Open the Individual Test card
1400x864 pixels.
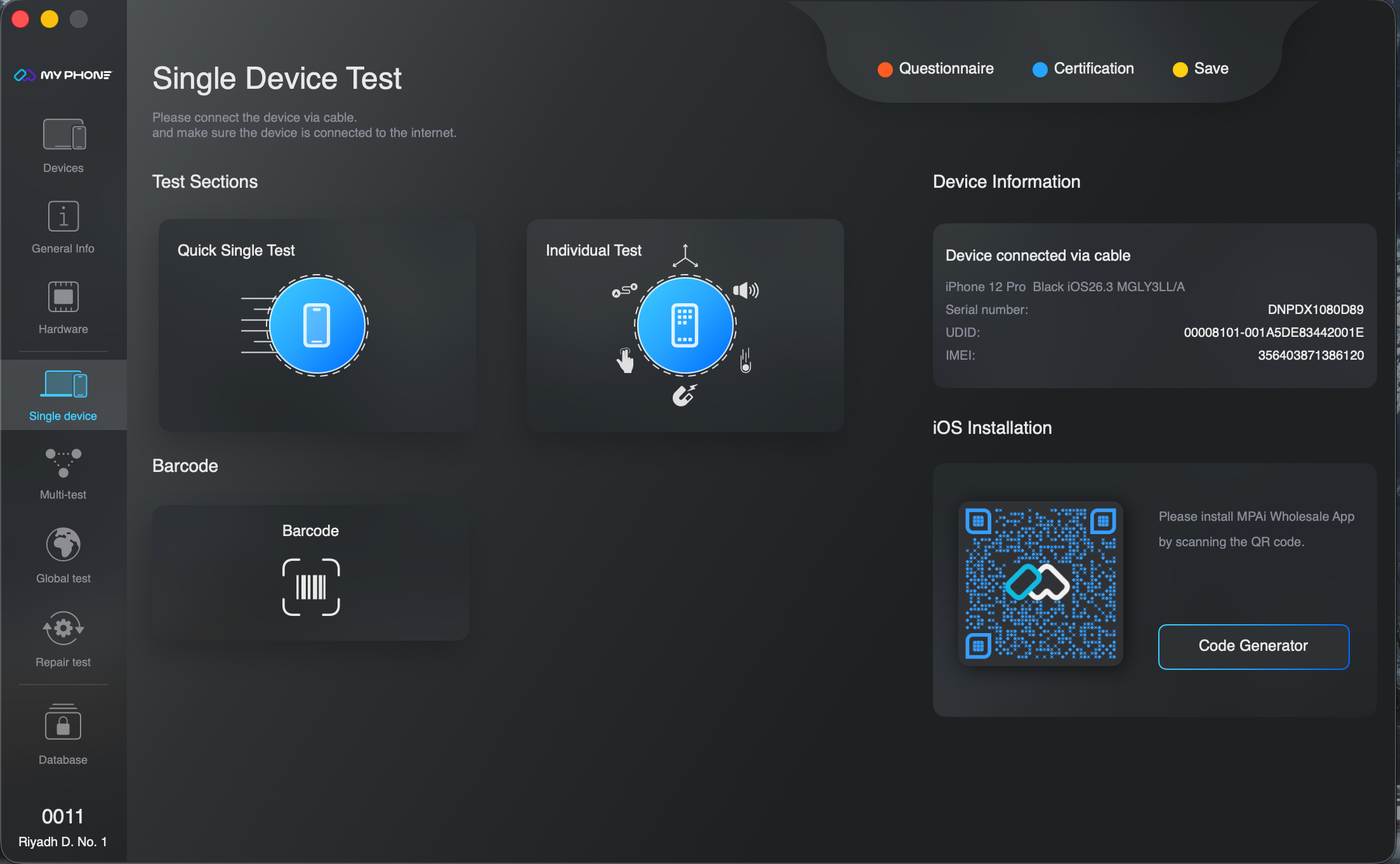[x=685, y=325]
